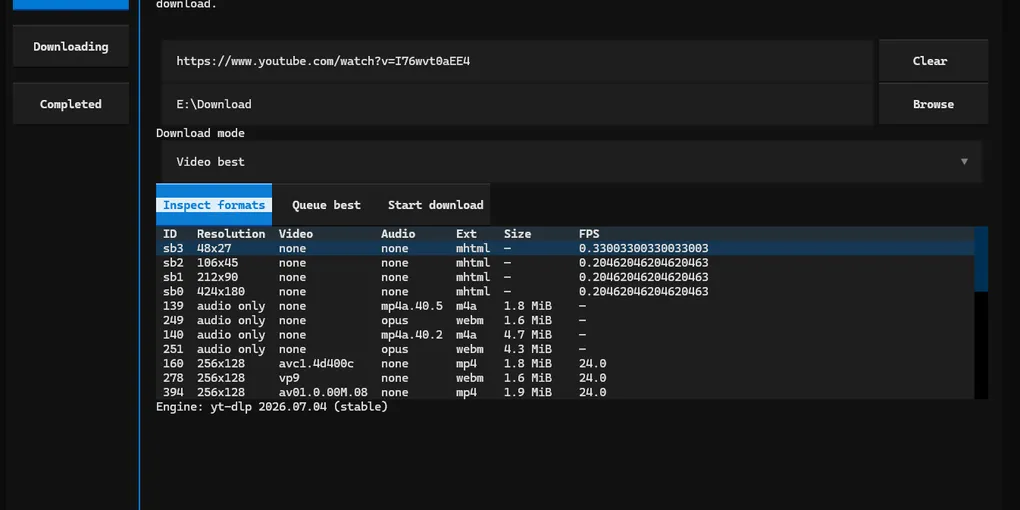Click the FPS column header

tap(589, 234)
